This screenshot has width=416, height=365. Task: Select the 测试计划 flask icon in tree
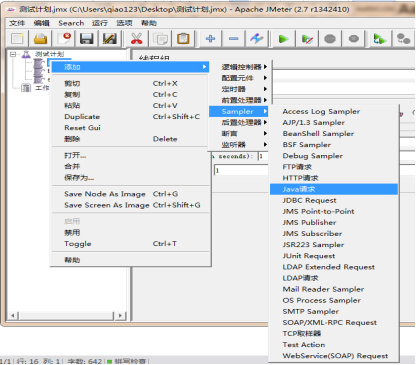coord(26,54)
